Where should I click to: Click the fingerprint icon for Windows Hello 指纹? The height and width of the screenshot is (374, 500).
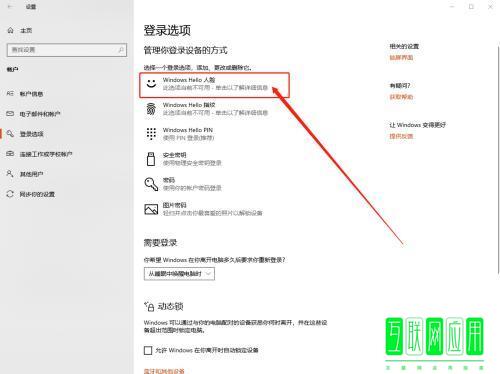(x=151, y=109)
